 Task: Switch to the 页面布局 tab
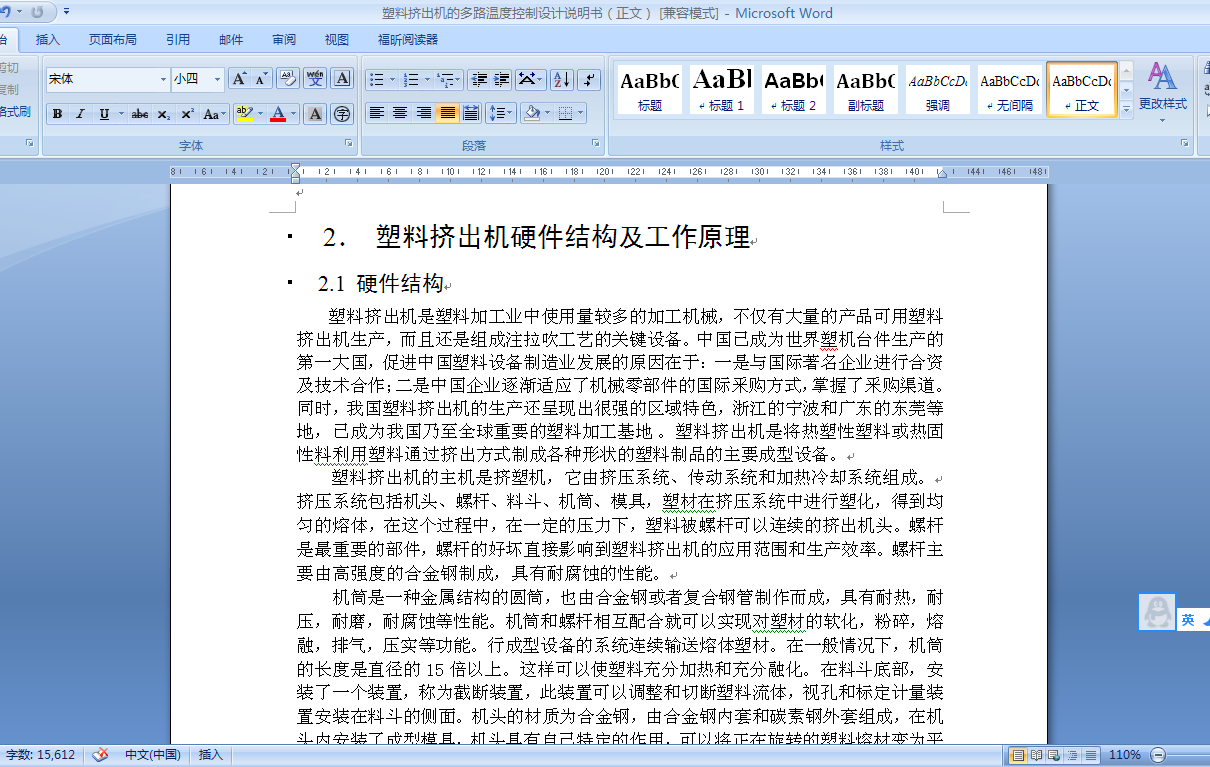point(112,40)
